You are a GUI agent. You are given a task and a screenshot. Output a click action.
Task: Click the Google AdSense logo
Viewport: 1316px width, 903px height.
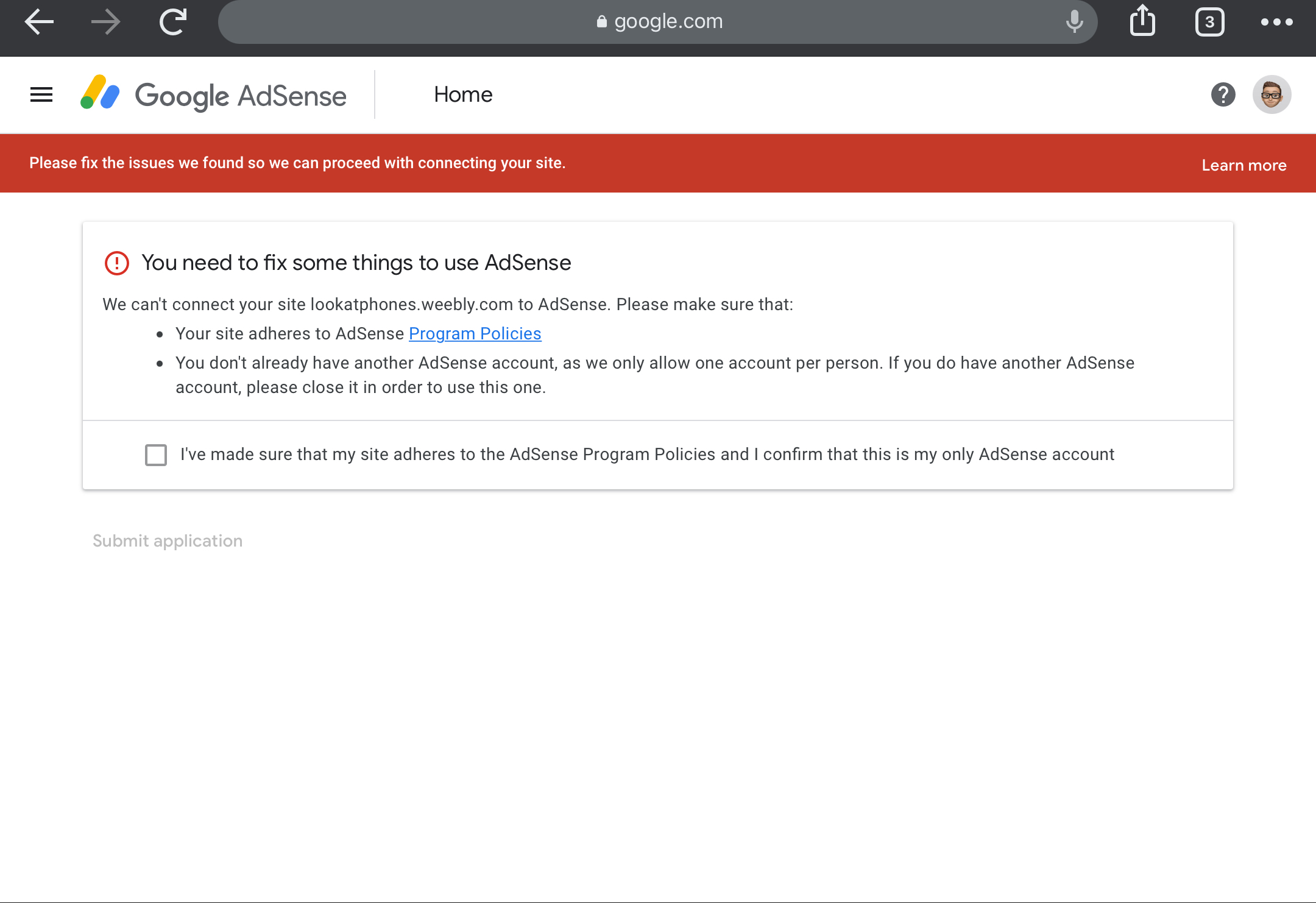click(213, 94)
